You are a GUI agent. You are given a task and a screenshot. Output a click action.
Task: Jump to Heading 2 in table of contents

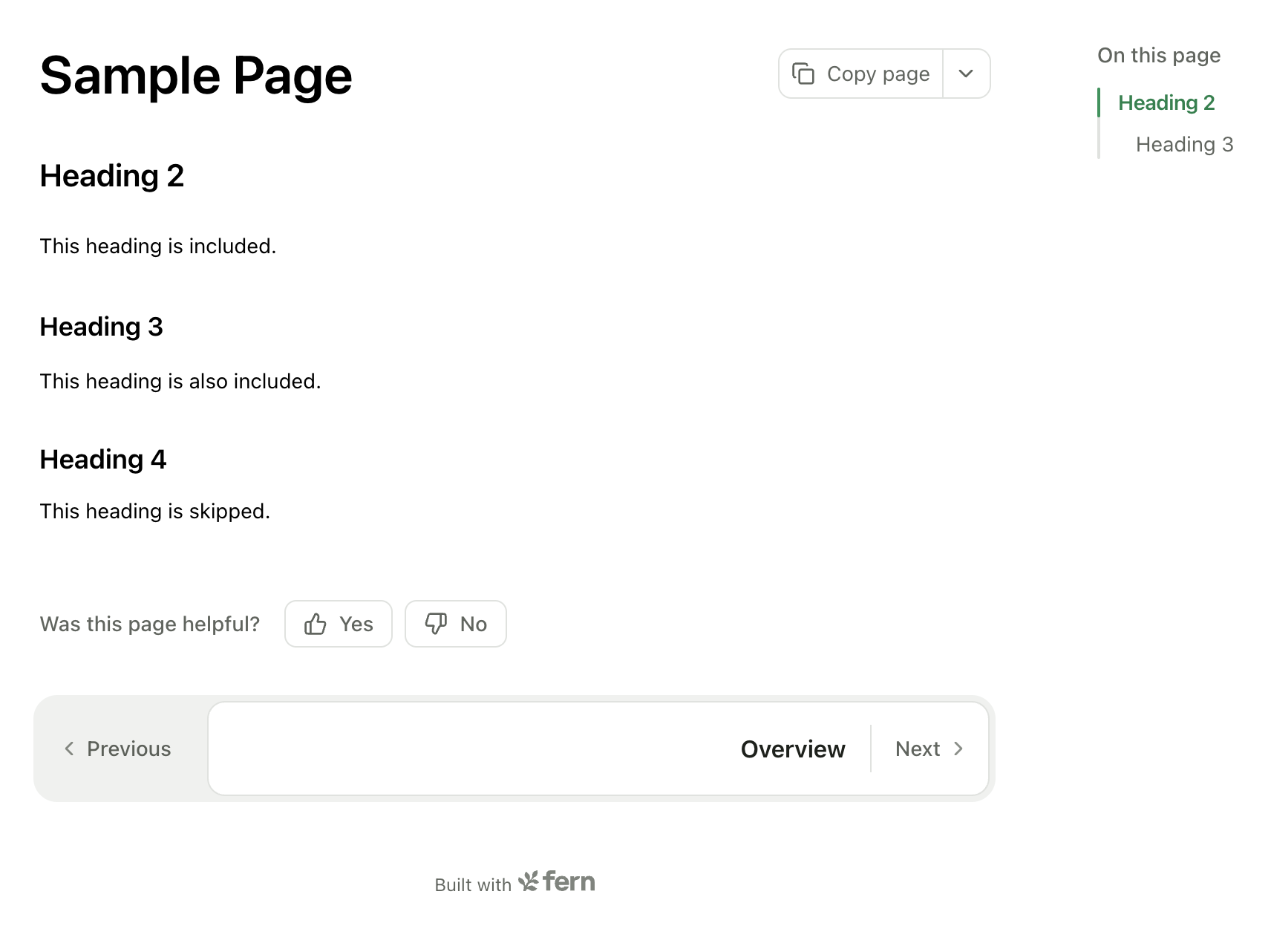pyautogui.click(x=1166, y=102)
